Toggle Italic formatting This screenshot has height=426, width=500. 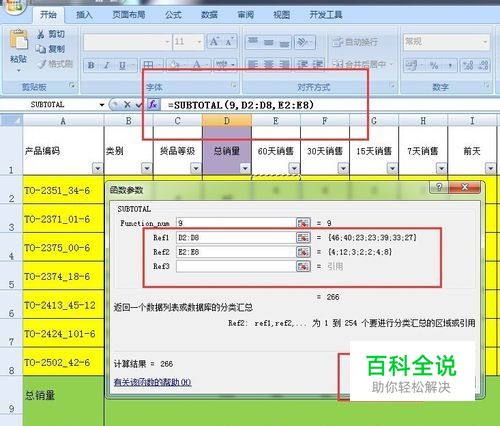click(x=106, y=65)
